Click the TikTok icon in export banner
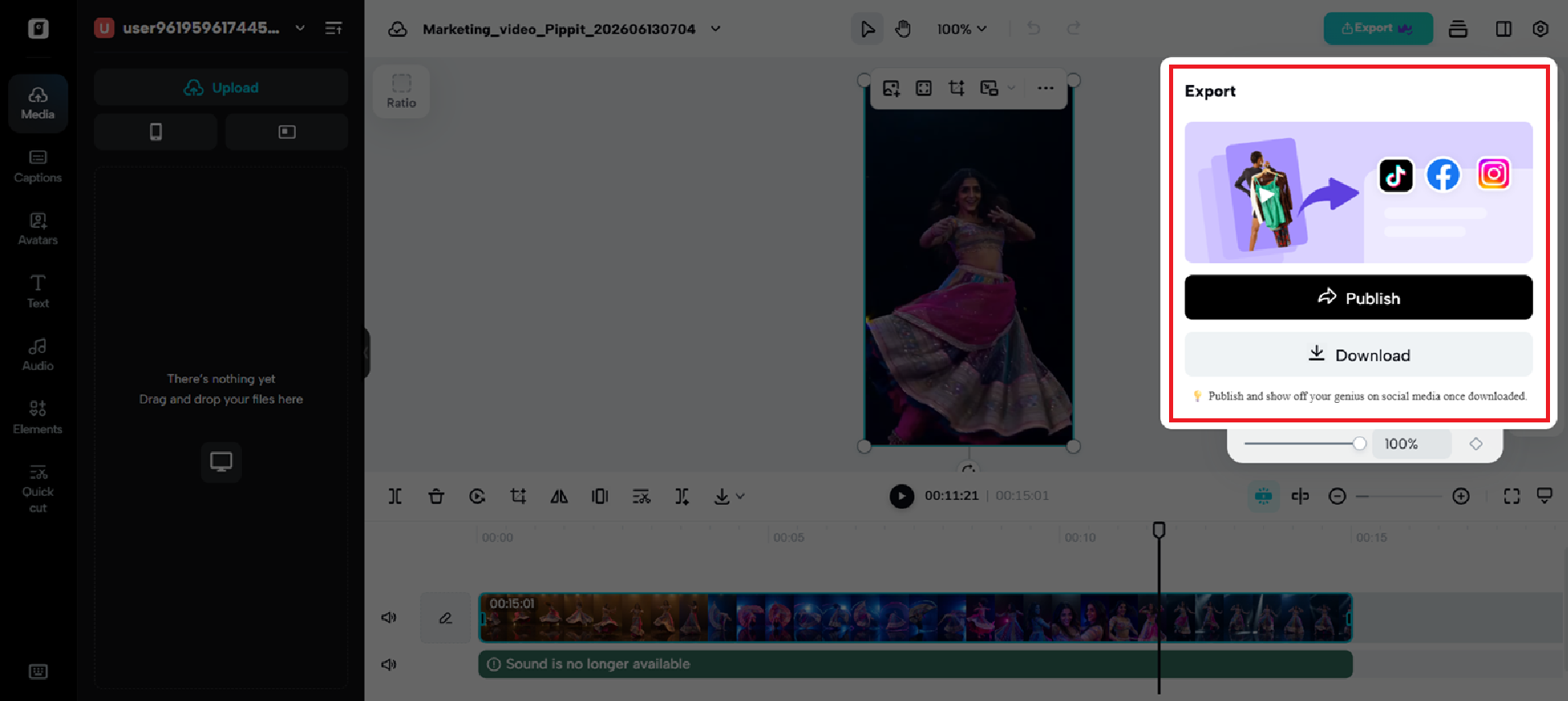Image resolution: width=1568 pixels, height=701 pixels. click(x=1396, y=175)
